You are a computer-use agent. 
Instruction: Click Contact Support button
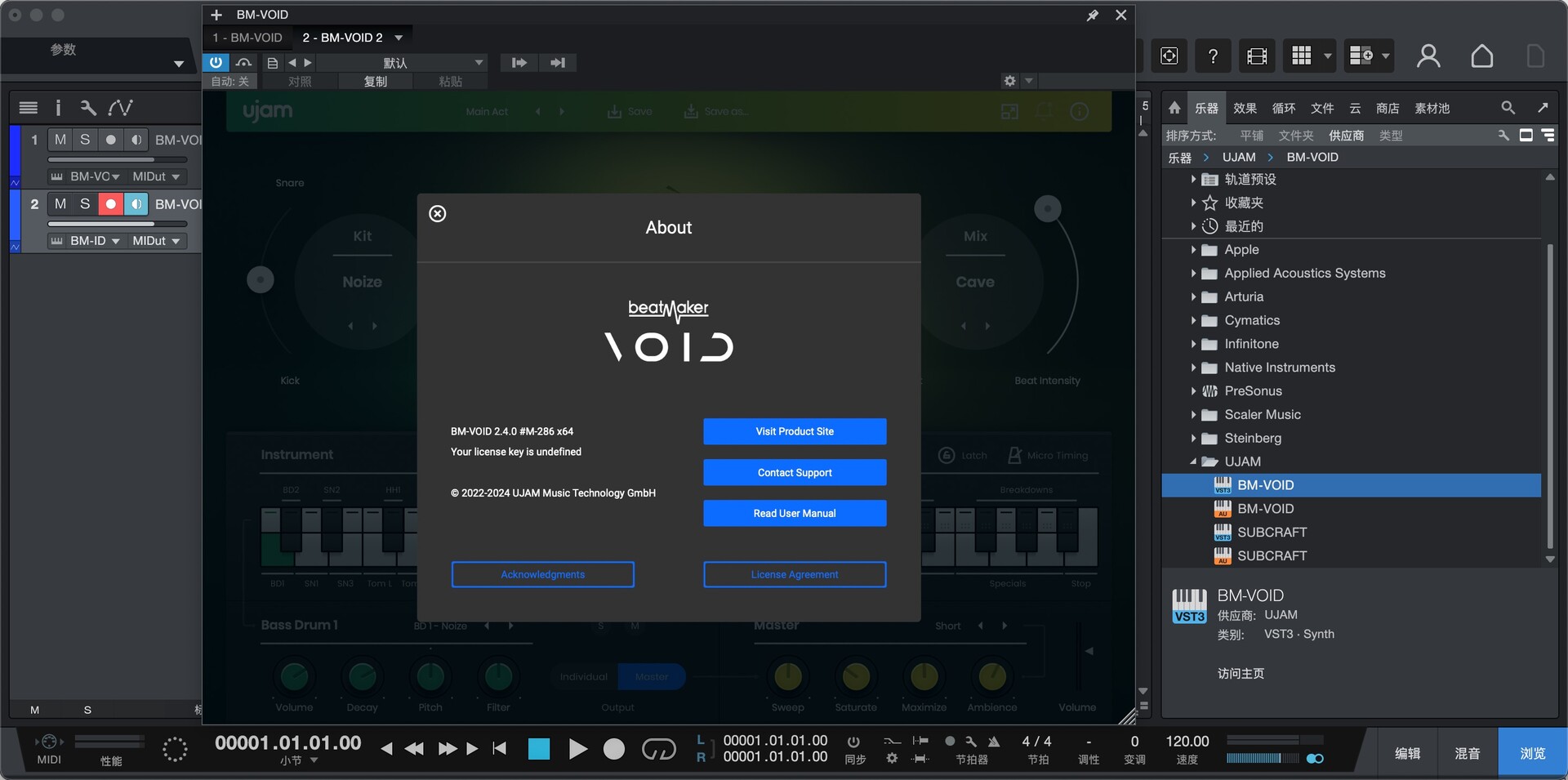pos(795,472)
